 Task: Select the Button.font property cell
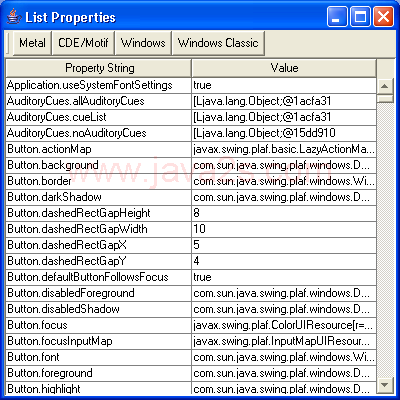[x=99, y=357]
